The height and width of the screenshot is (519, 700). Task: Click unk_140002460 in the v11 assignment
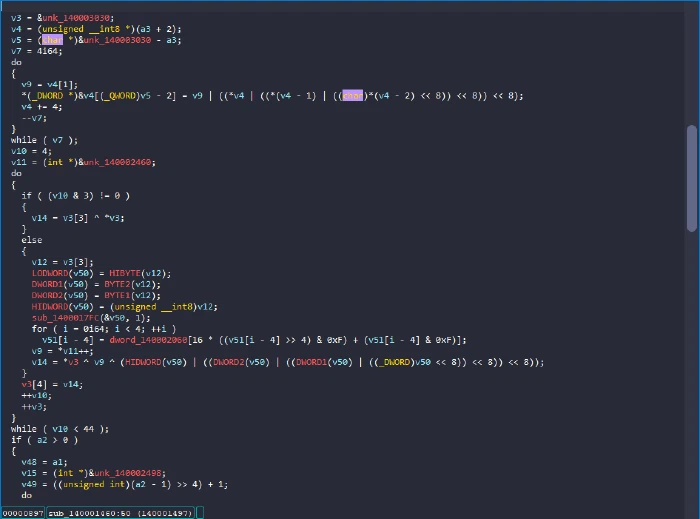[x=118, y=162]
